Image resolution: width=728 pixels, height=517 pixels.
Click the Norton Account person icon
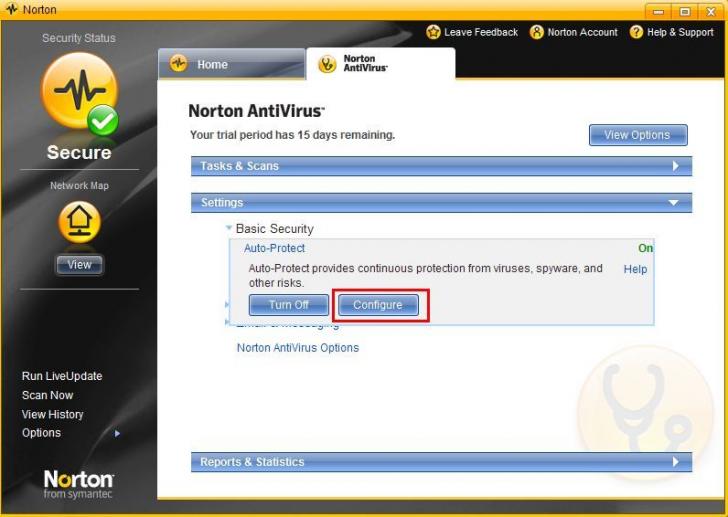[x=537, y=32]
